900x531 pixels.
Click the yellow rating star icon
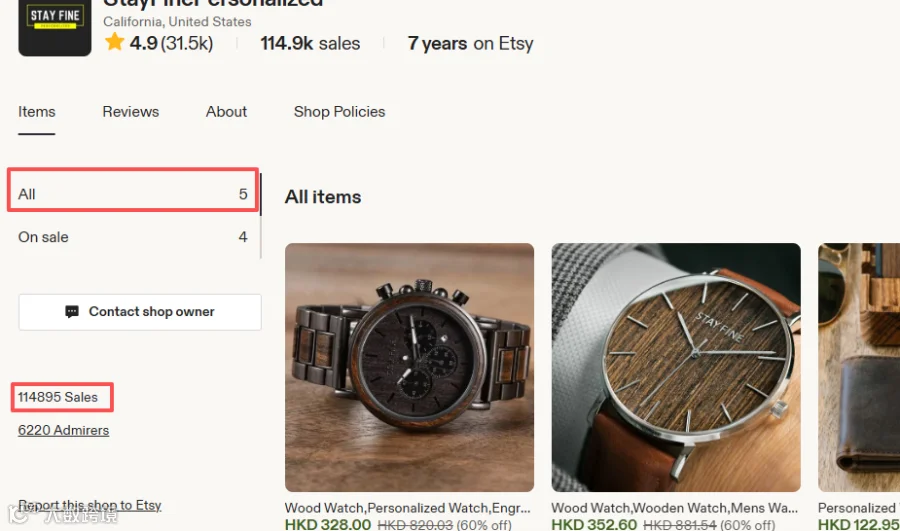click(x=114, y=42)
